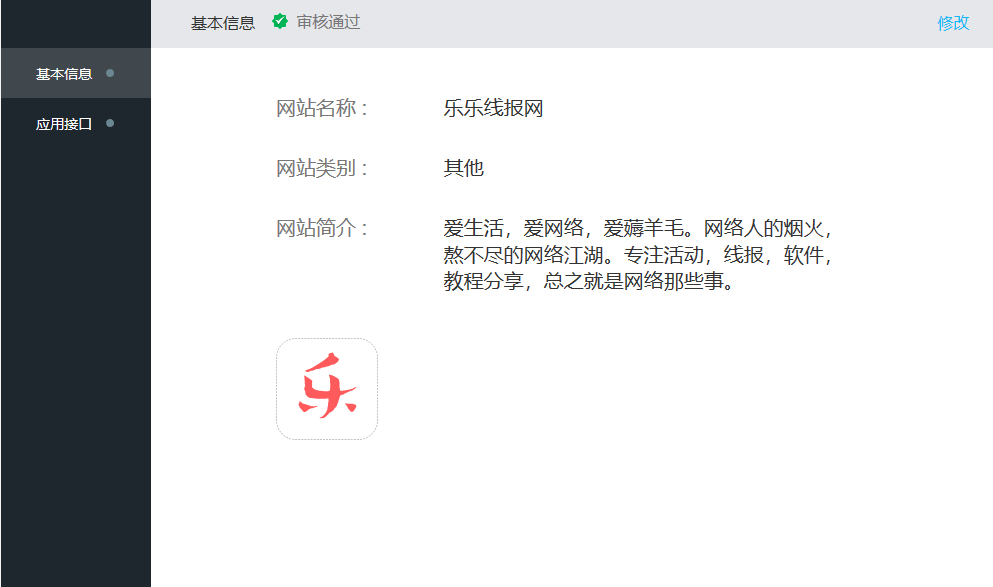Click the highlighted 基本信息 sidebar row
This screenshot has height=587, width=993.
[x=75, y=73]
